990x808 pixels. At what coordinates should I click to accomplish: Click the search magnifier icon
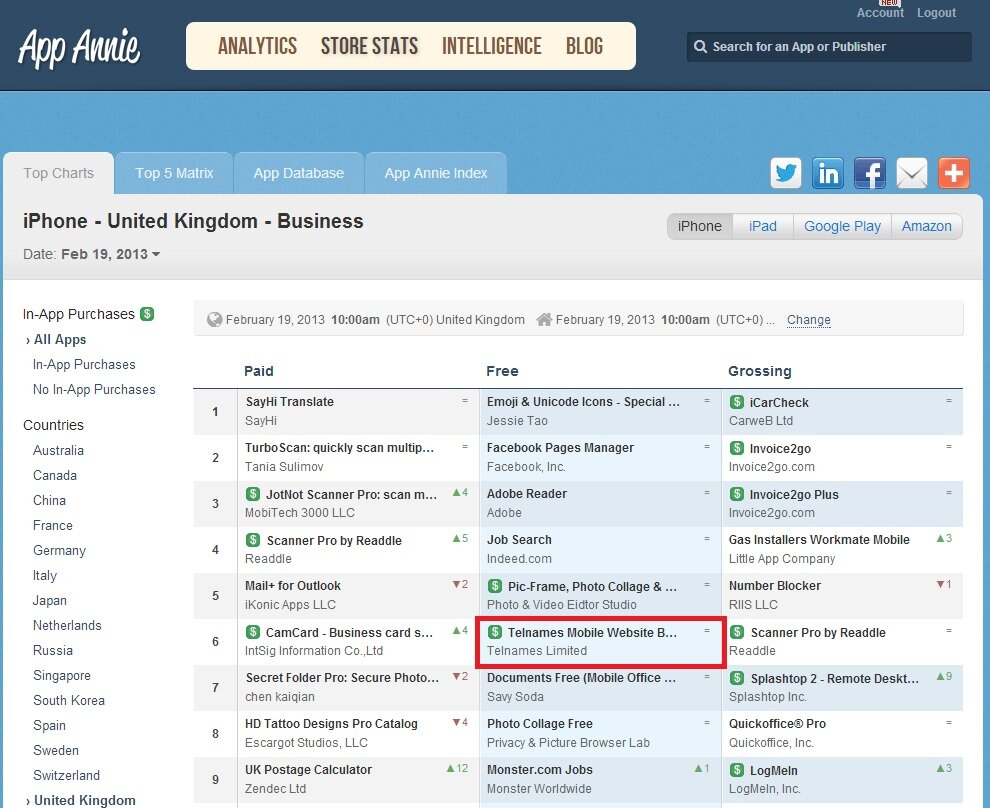[x=700, y=47]
